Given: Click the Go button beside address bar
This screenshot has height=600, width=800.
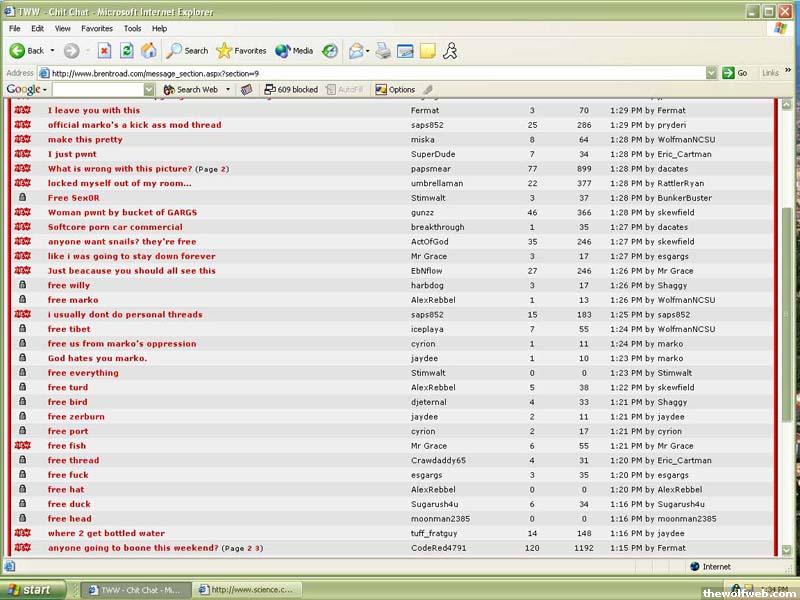Looking at the screenshot, I should pyautogui.click(x=736, y=73).
